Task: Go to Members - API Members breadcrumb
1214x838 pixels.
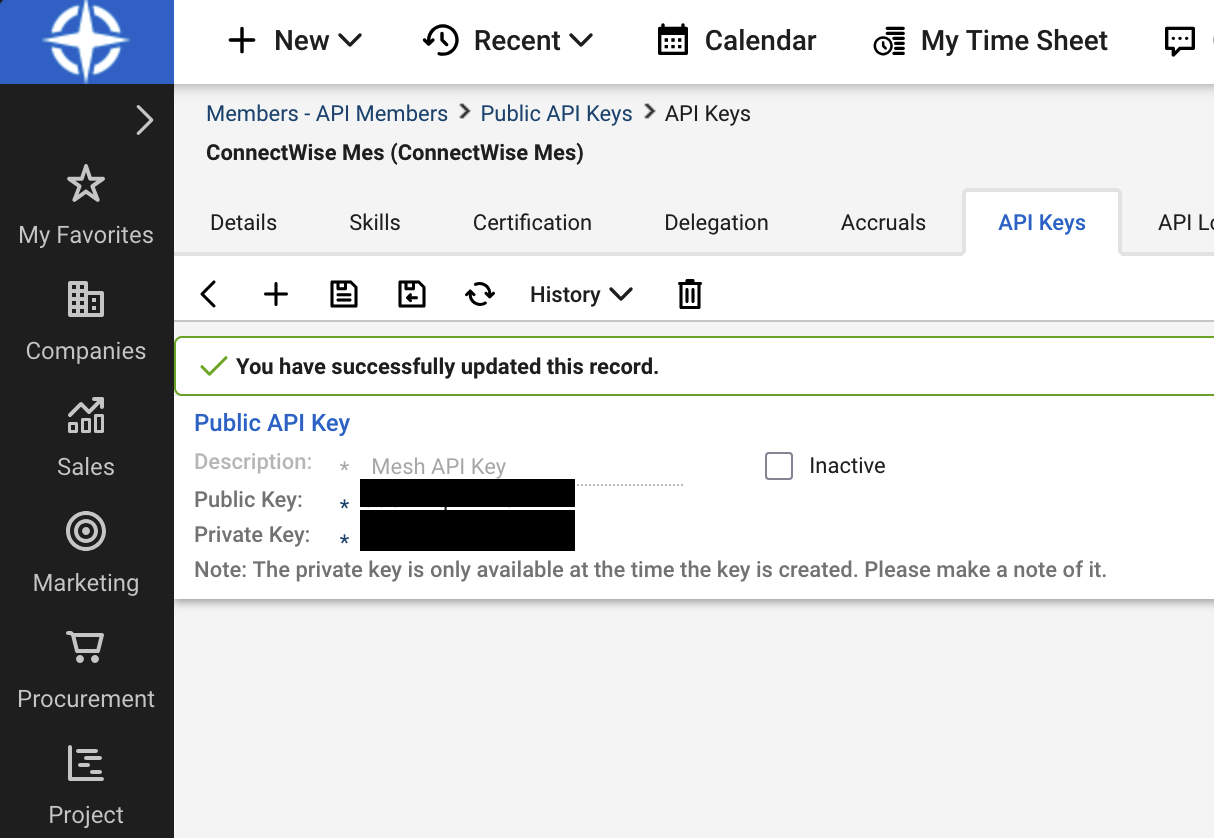Action: pyautogui.click(x=327, y=114)
